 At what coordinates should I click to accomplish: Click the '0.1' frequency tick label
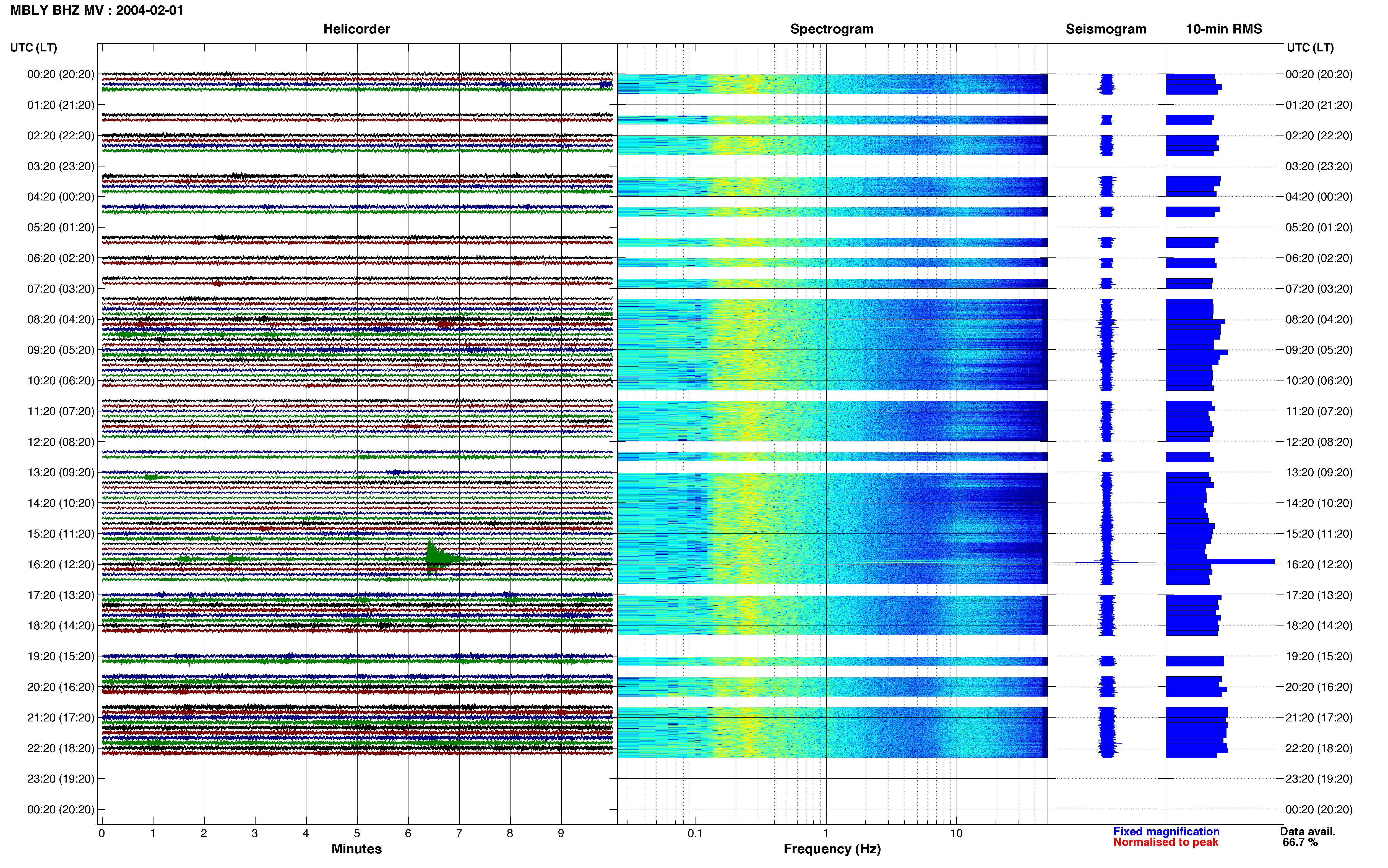(695, 833)
